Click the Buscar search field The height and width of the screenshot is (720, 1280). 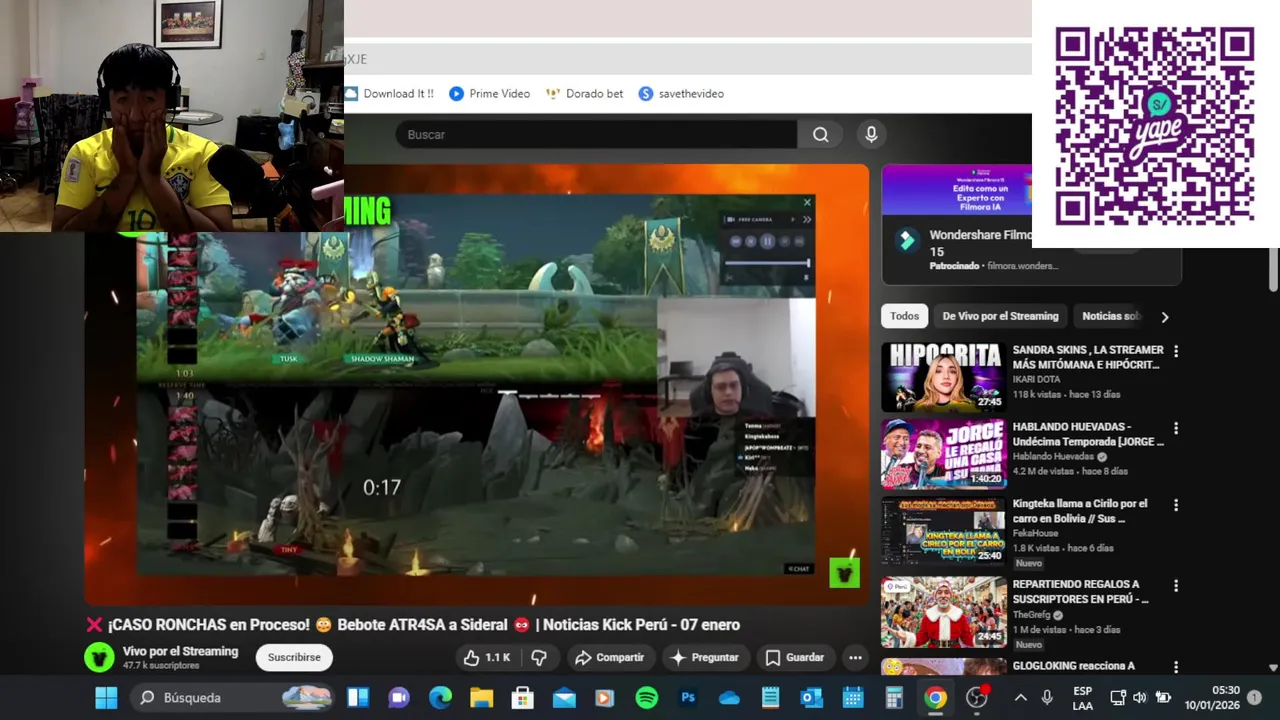(596, 135)
